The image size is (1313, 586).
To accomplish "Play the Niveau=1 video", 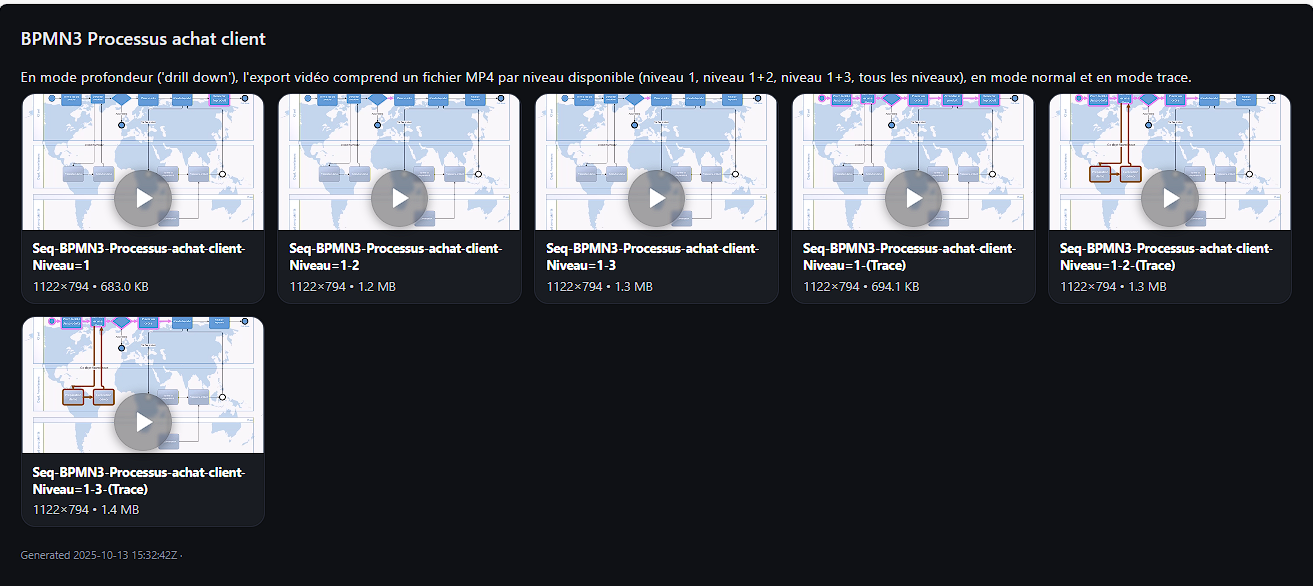I will (144, 198).
